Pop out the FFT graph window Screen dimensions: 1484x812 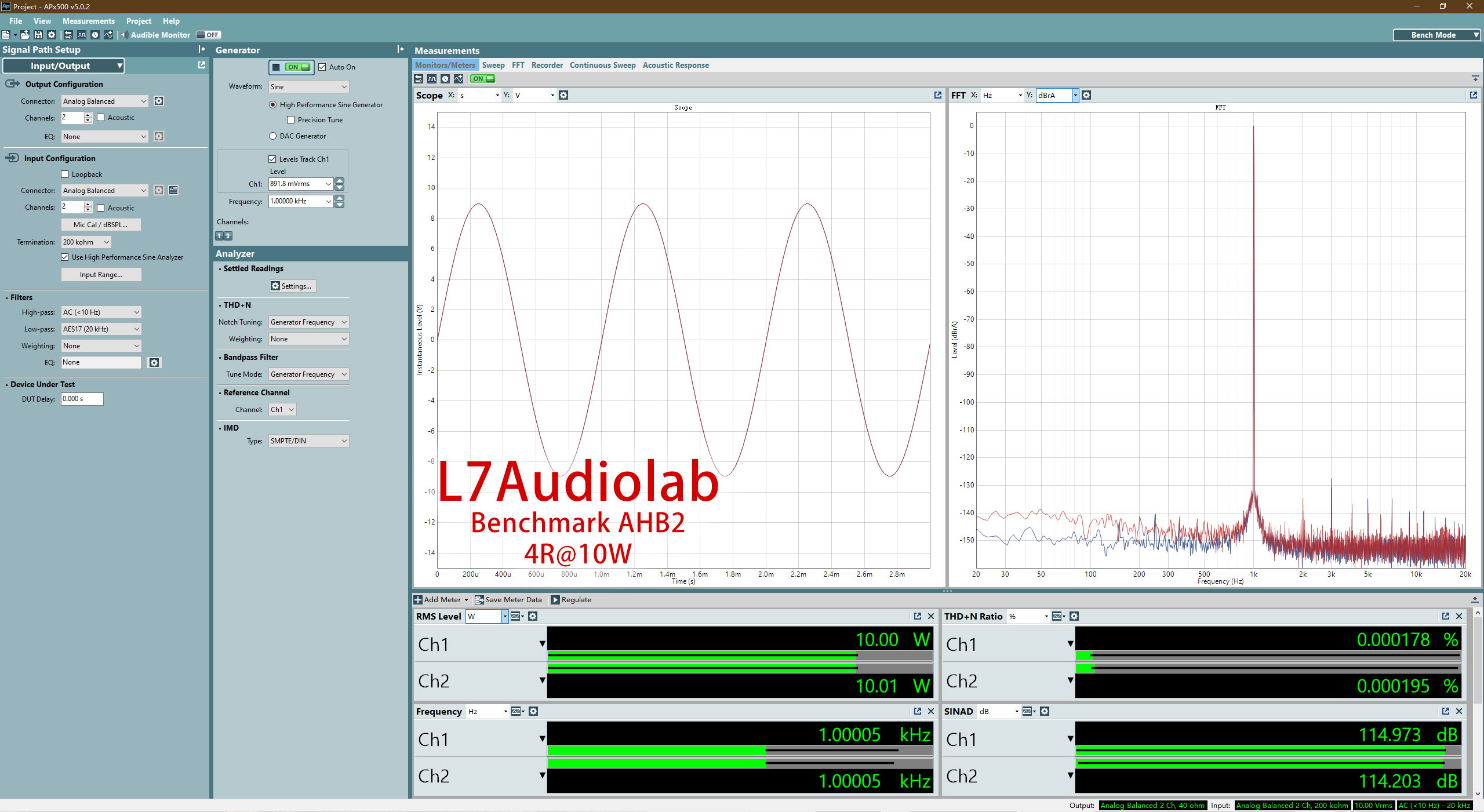click(x=1473, y=95)
